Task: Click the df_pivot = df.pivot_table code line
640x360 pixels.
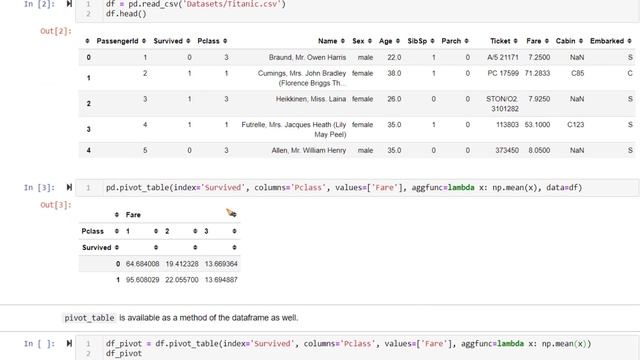Action: pyautogui.click(x=348, y=344)
